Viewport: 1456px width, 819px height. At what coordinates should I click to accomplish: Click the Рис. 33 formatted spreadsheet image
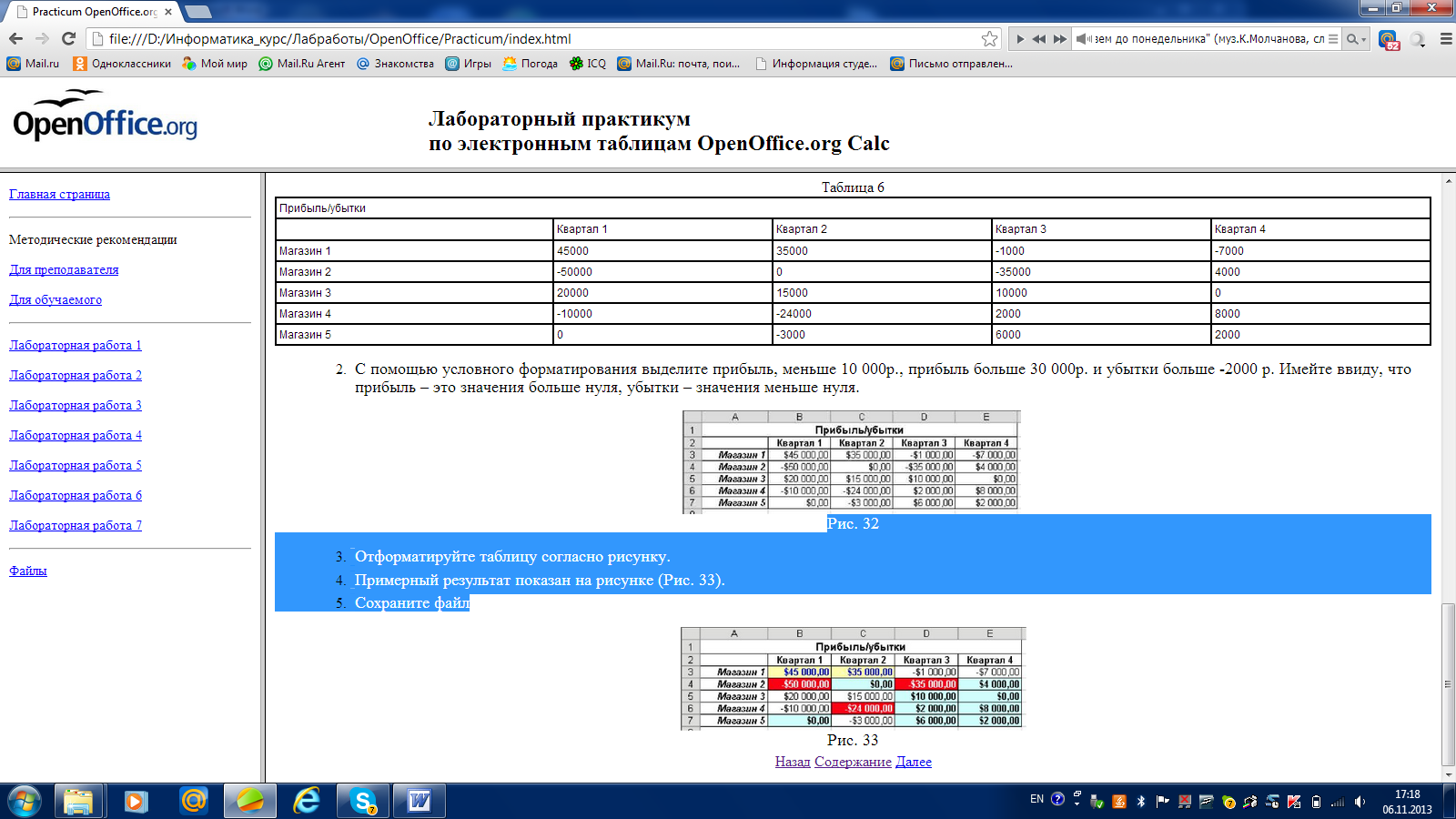pyautogui.click(x=854, y=679)
